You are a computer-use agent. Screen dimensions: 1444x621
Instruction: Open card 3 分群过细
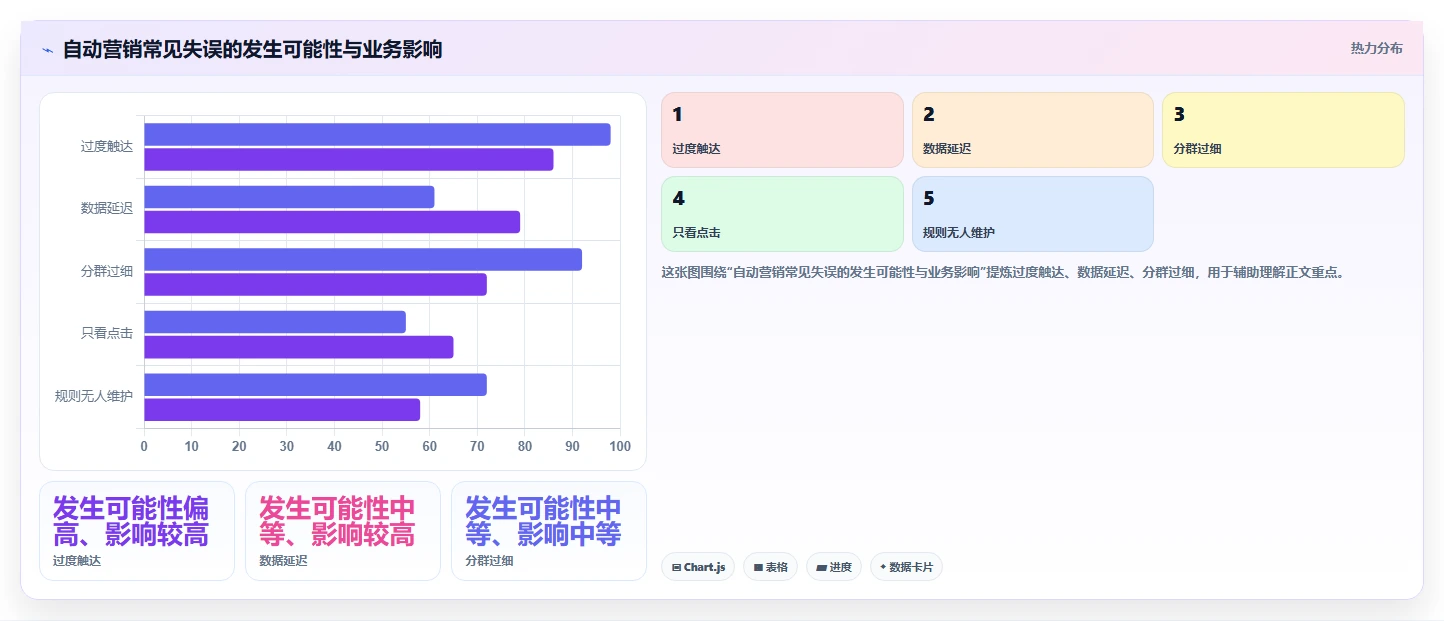1283,130
